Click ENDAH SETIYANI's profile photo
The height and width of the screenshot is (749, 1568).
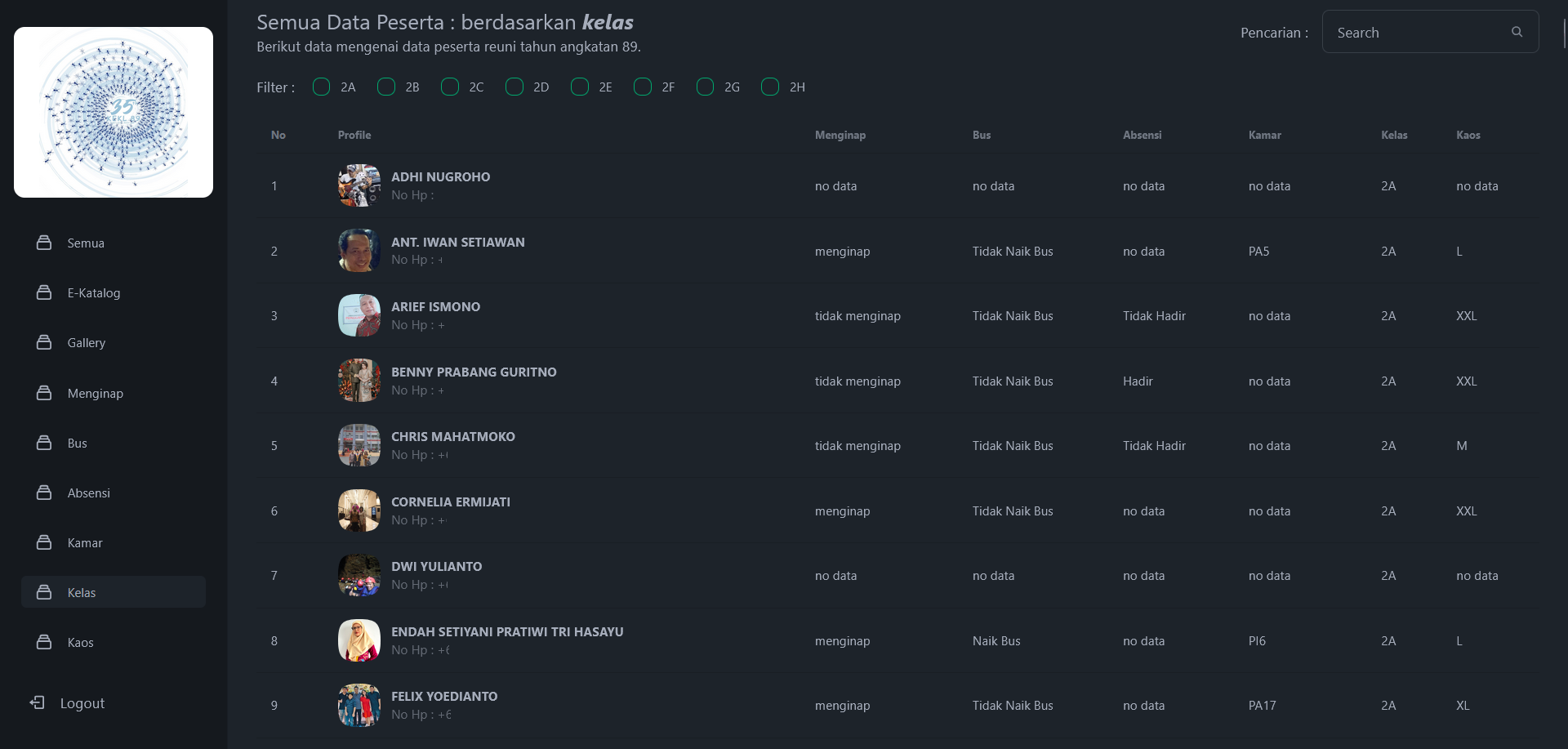click(359, 640)
